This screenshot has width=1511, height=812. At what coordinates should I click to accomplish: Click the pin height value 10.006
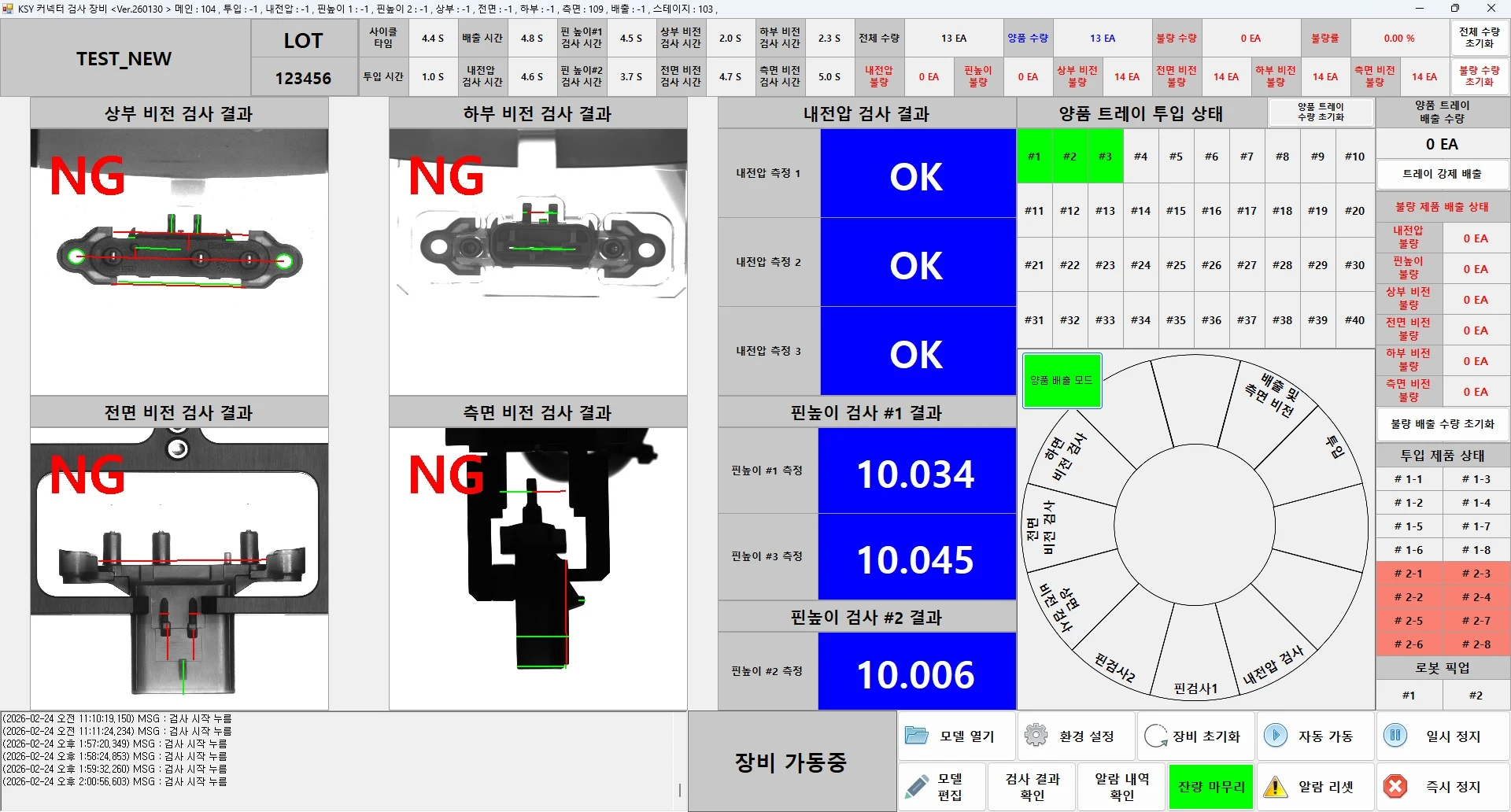[917, 671]
